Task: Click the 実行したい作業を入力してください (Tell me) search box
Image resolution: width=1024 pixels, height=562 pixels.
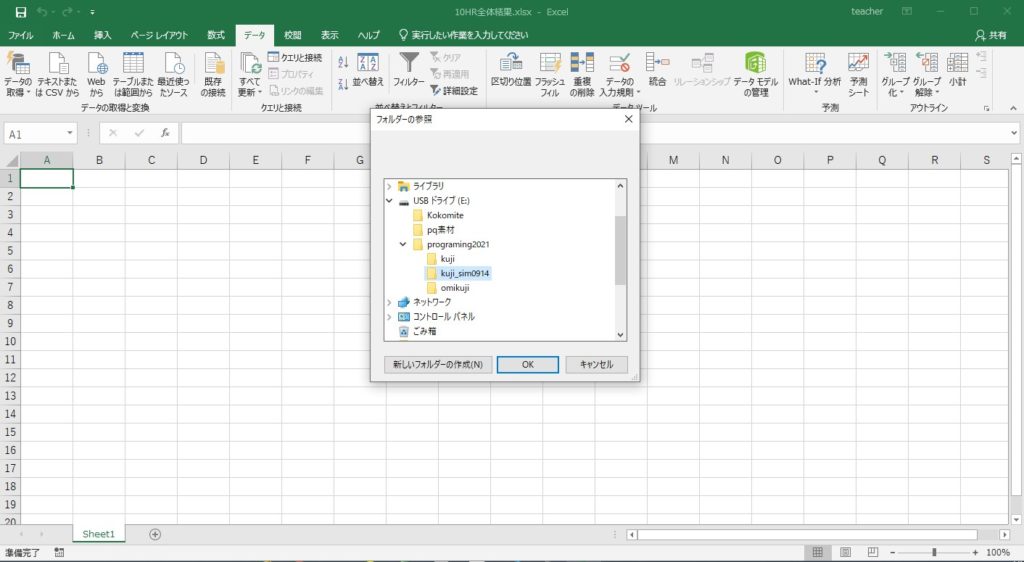Action: click(464, 35)
